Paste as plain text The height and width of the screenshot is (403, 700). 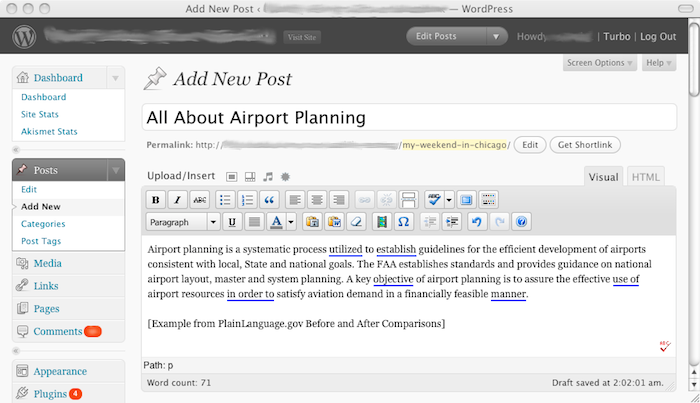coord(312,222)
